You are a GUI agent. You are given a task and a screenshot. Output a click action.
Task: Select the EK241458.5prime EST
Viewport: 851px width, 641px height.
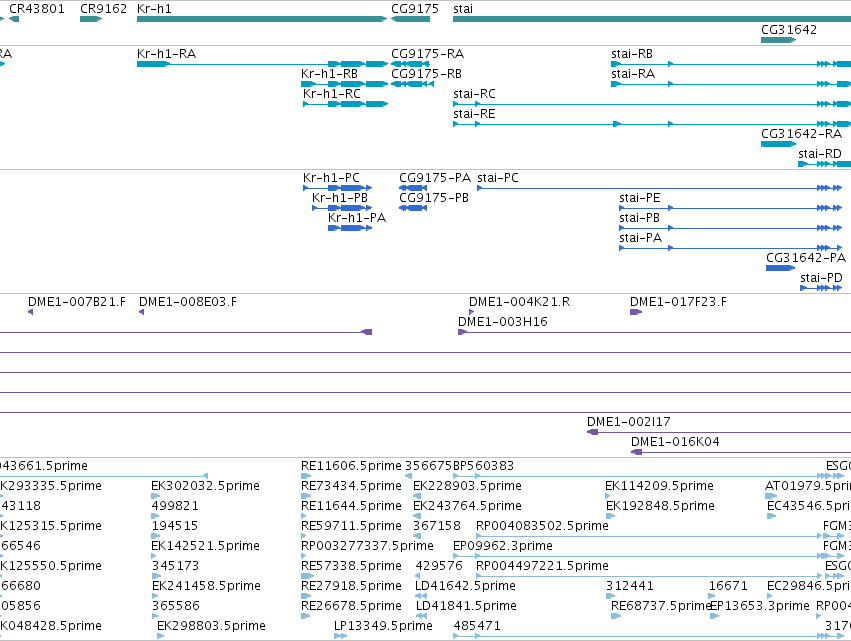155,596
